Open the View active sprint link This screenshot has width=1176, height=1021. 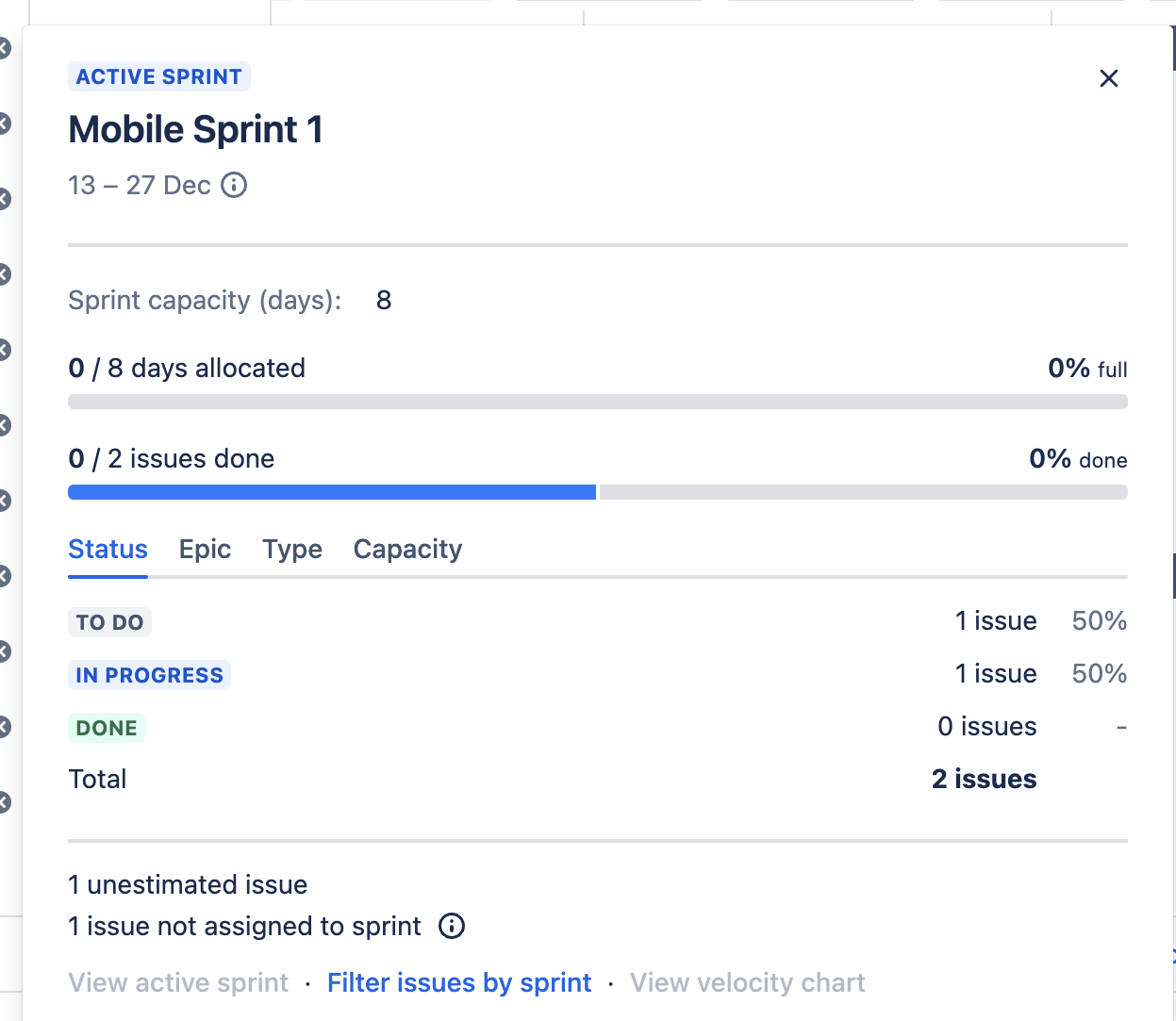coord(178,982)
